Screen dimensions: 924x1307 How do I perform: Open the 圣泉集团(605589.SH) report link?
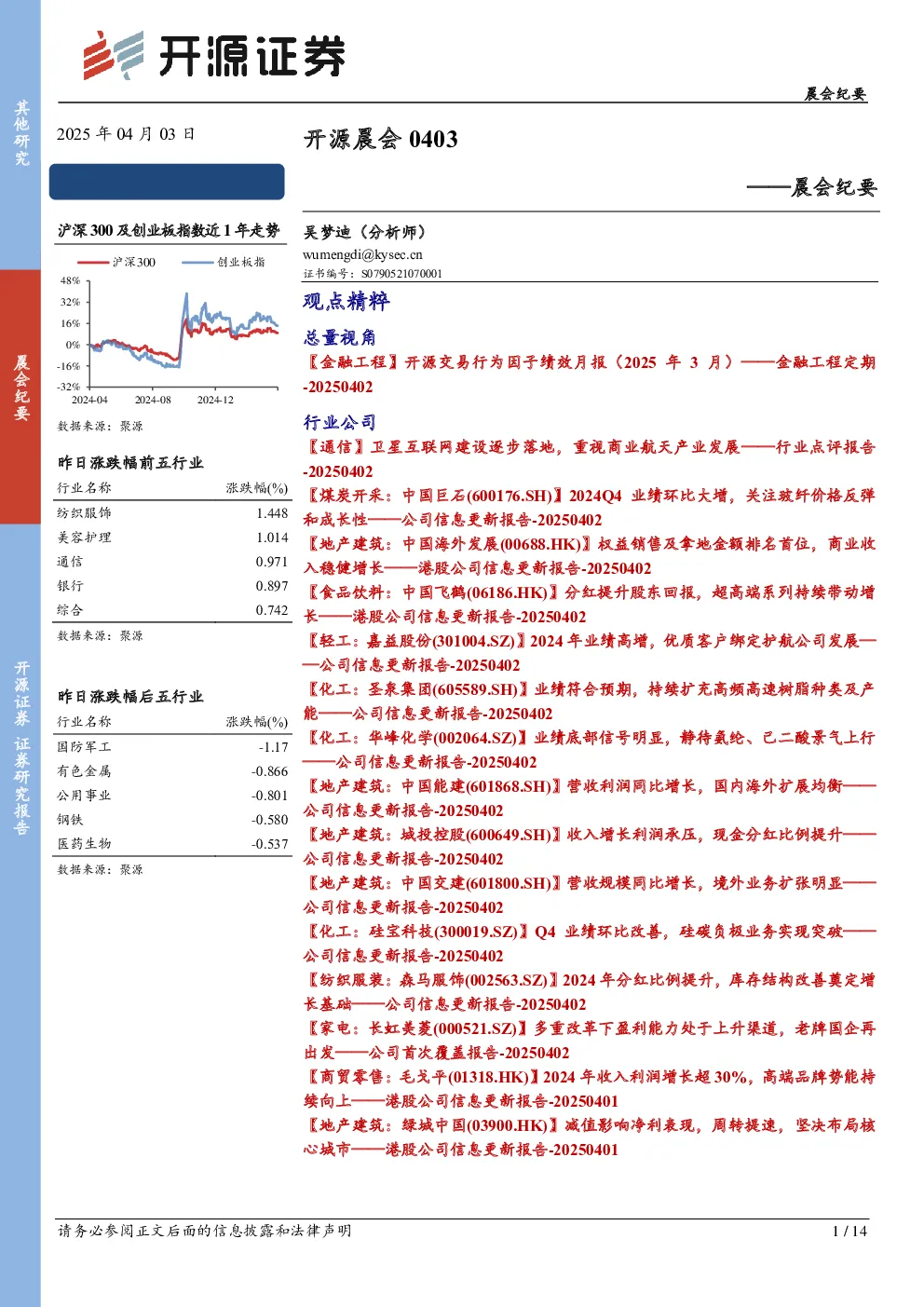pyautogui.click(x=590, y=701)
